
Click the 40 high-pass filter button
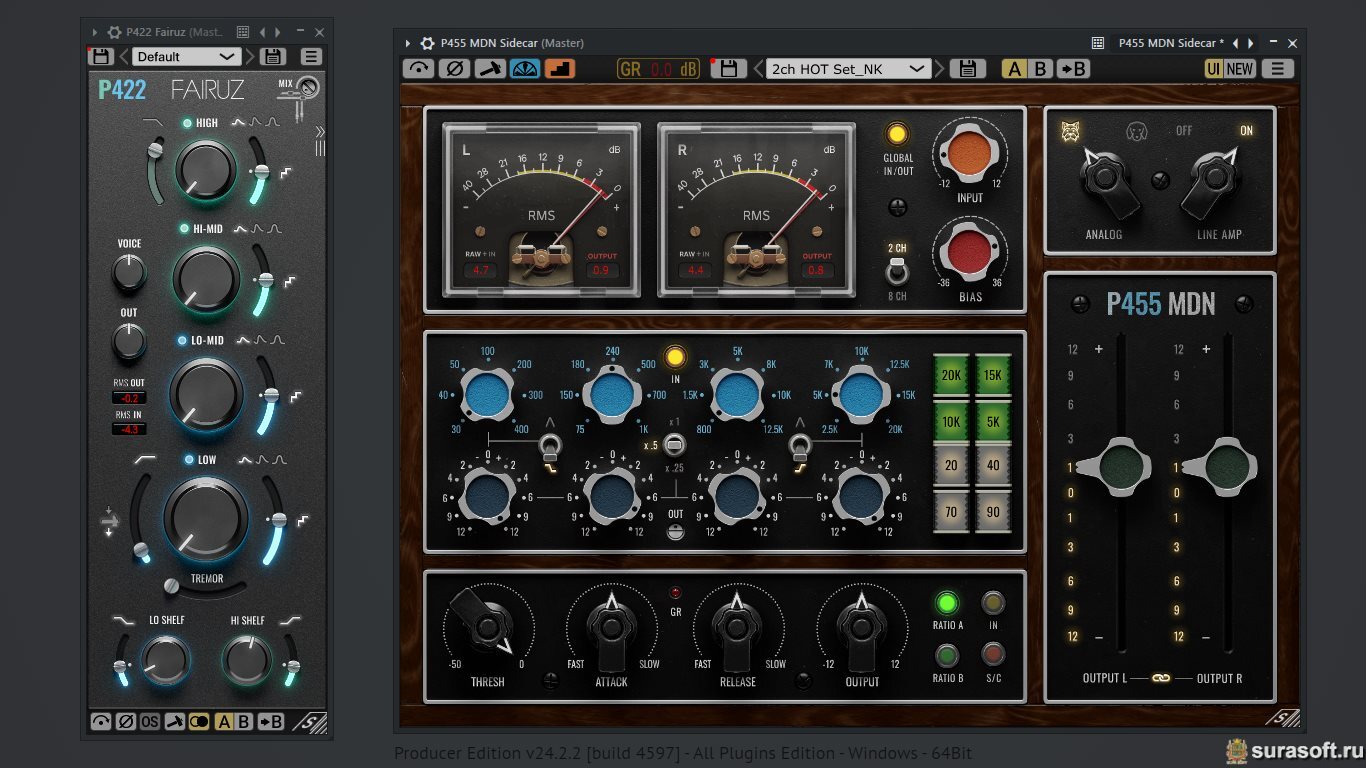click(993, 466)
